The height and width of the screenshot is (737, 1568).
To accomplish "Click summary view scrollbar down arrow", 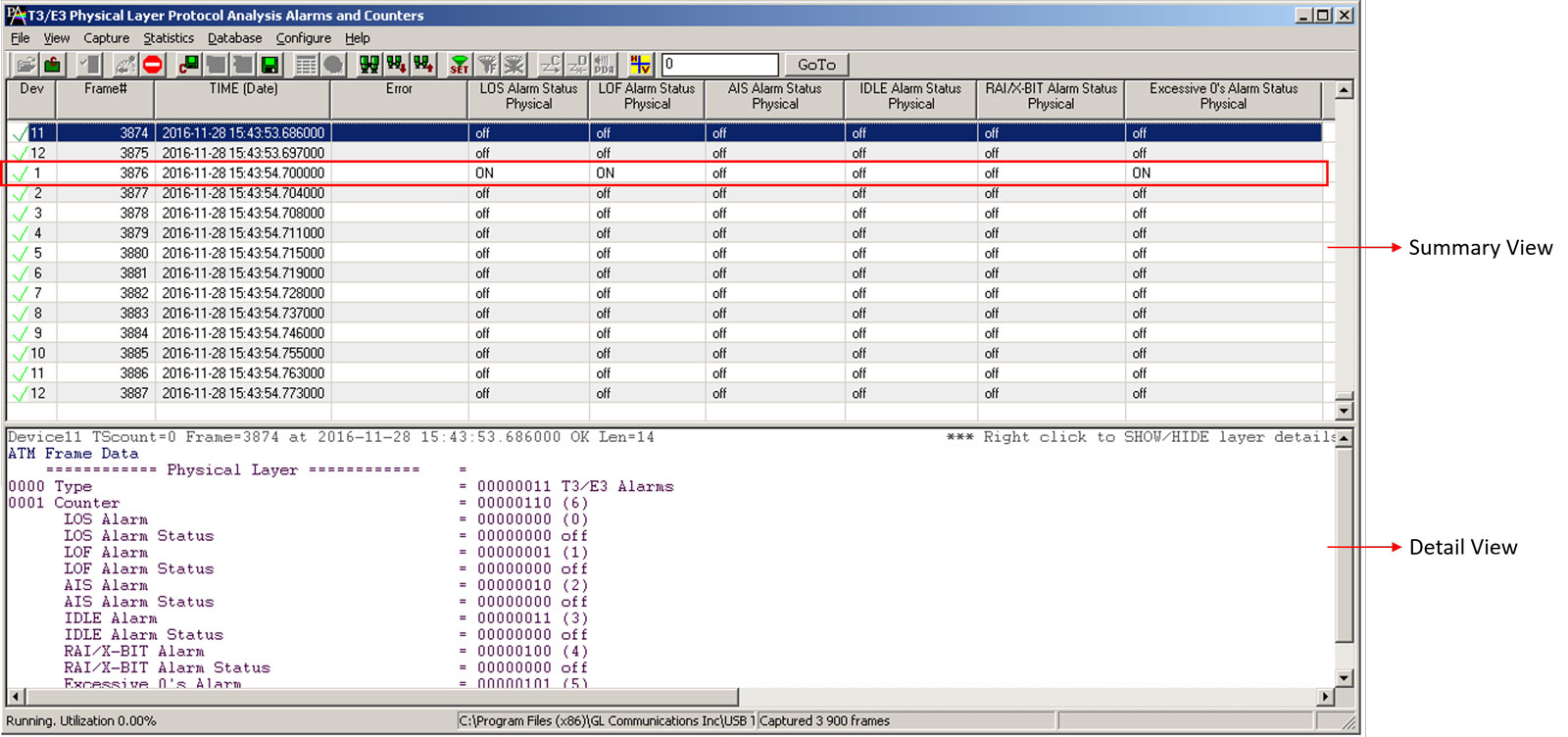I will tap(1345, 412).
